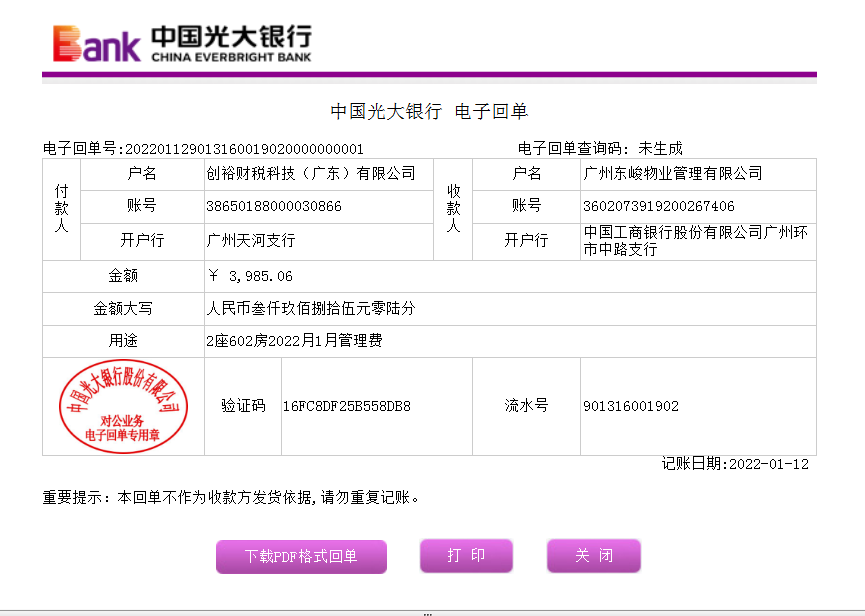
Task: Click the 记账日期 2022-01-12 text
Action: (735, 464)
